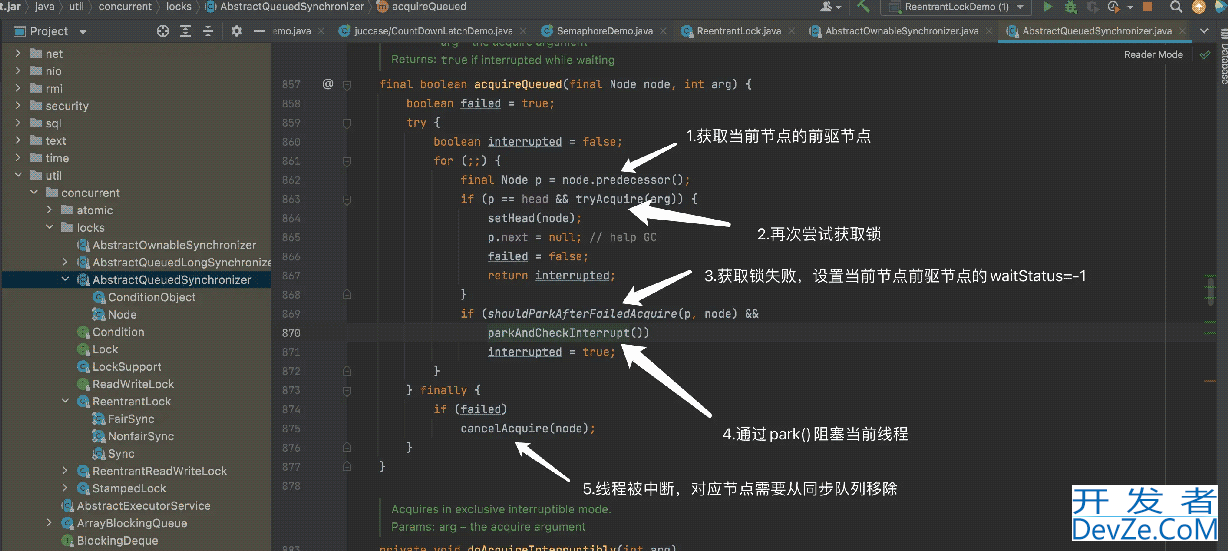Click 'util' breadcrumb segment
The height and width of the screenshot is (551, 1228).
[x=77, y=7]
